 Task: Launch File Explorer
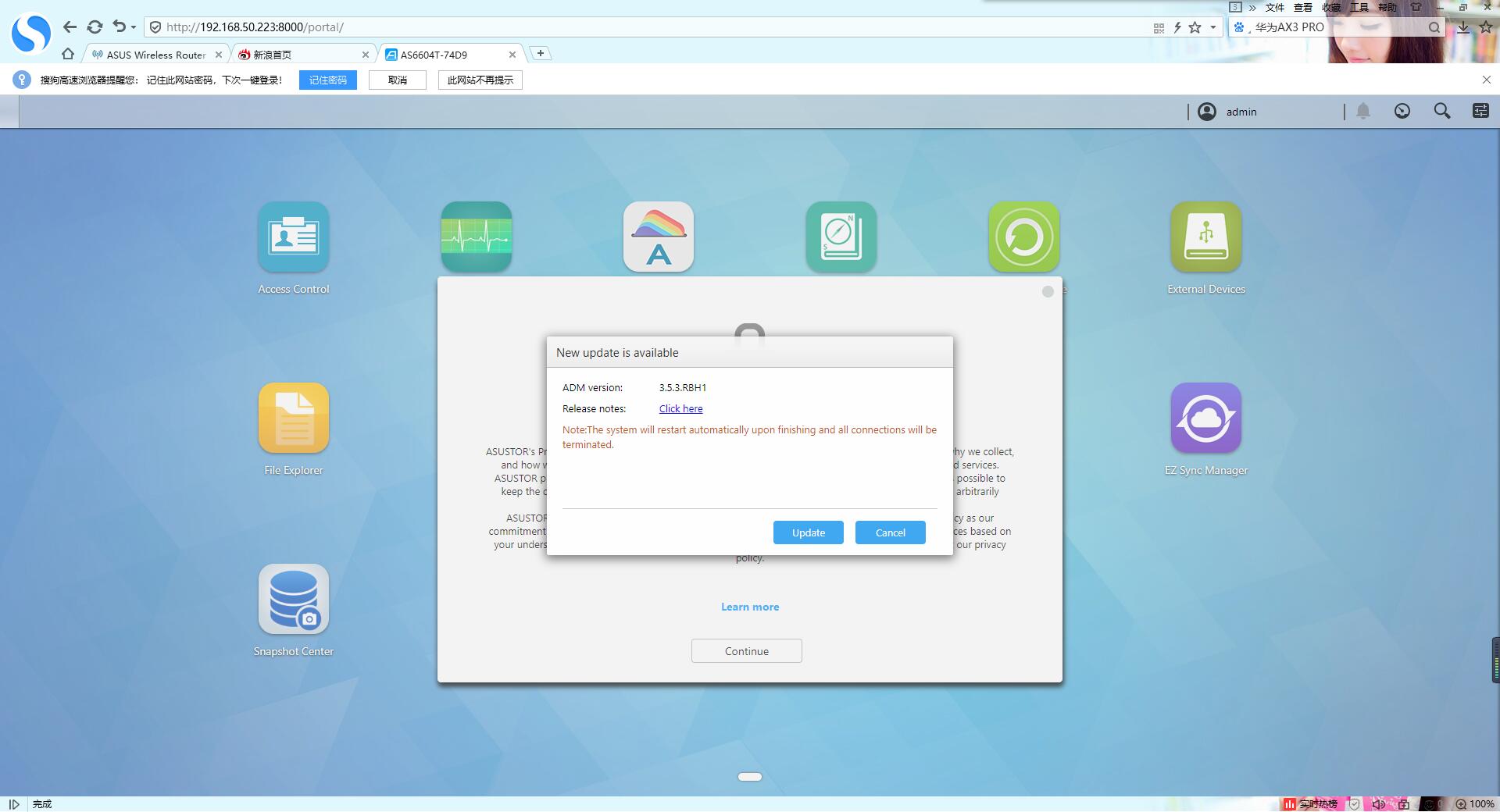[294, 418]
